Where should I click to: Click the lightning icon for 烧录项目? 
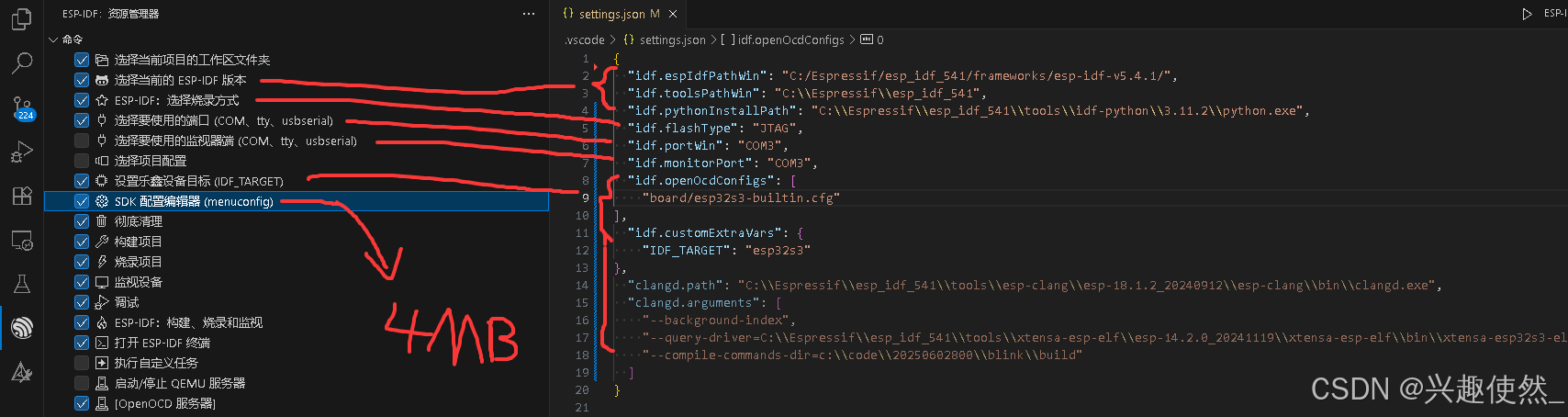102,262
